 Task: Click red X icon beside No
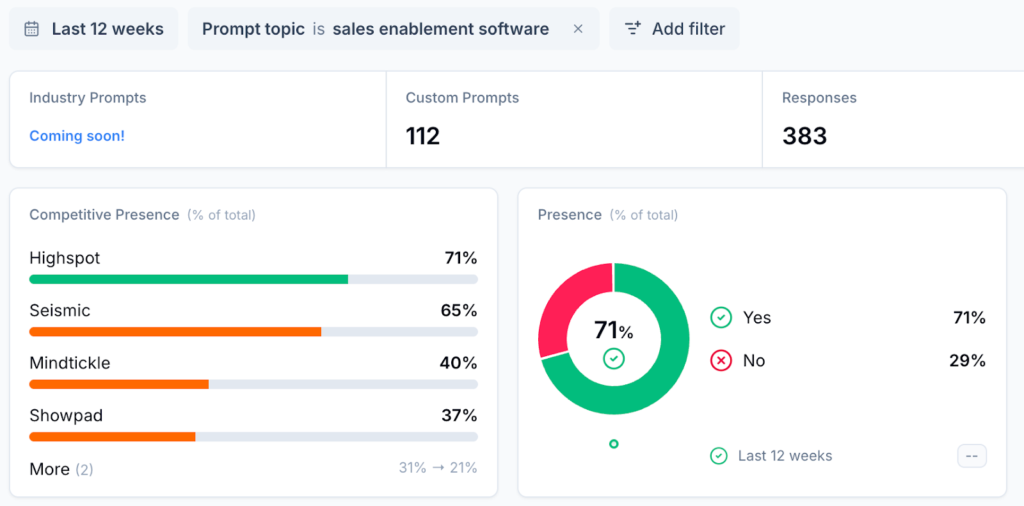(x=721, y=361)
